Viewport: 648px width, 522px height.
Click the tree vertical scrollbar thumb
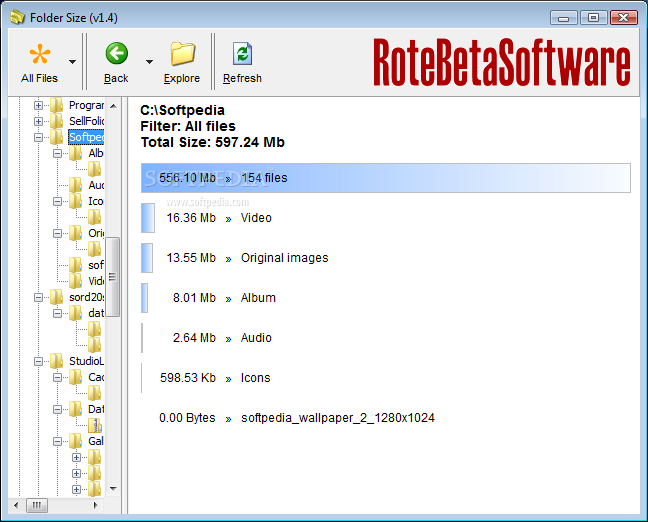tap(113, 276)
